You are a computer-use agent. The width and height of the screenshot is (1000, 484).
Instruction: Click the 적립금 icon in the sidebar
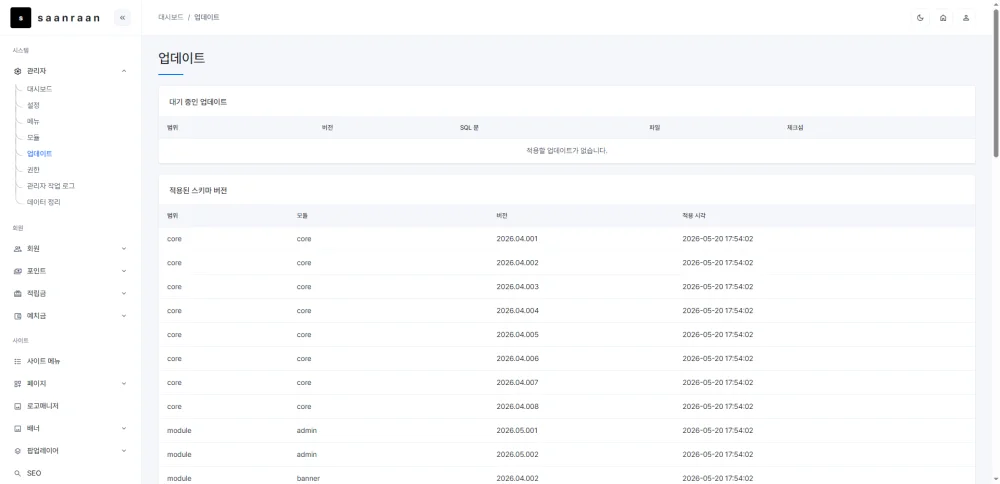click(18, 293)
